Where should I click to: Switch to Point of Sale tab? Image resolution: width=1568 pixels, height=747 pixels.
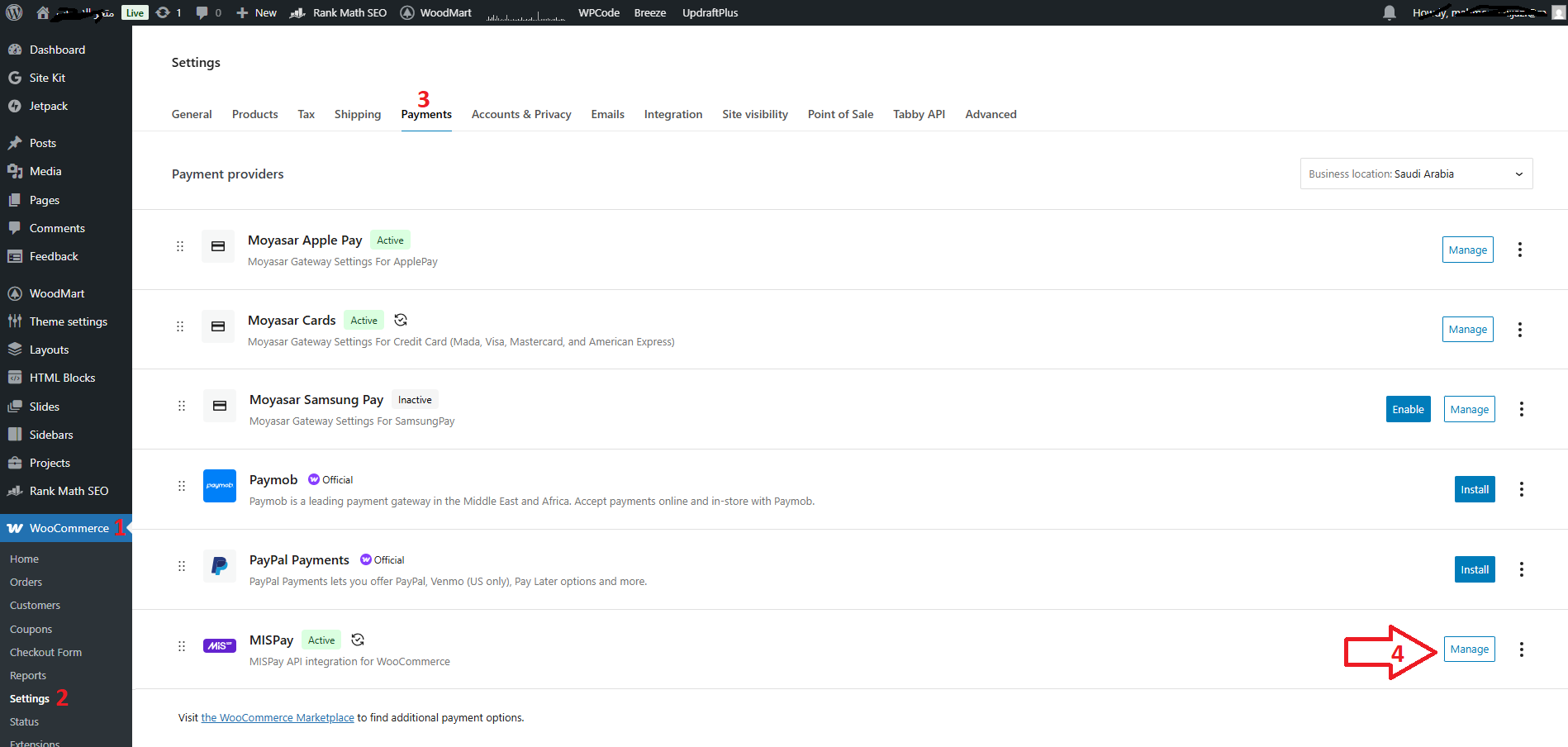click(840, 114)
